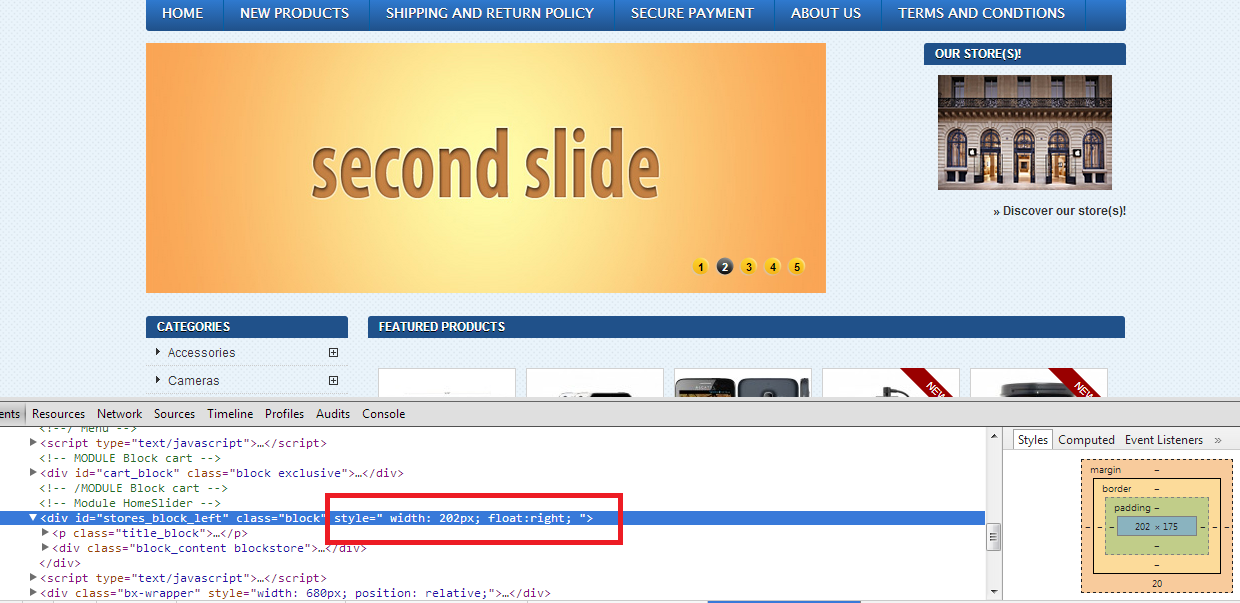Click the DOM panel vertical scrollbar thumb
This screenshot has width=1240, height=603.
click(994, 538)
